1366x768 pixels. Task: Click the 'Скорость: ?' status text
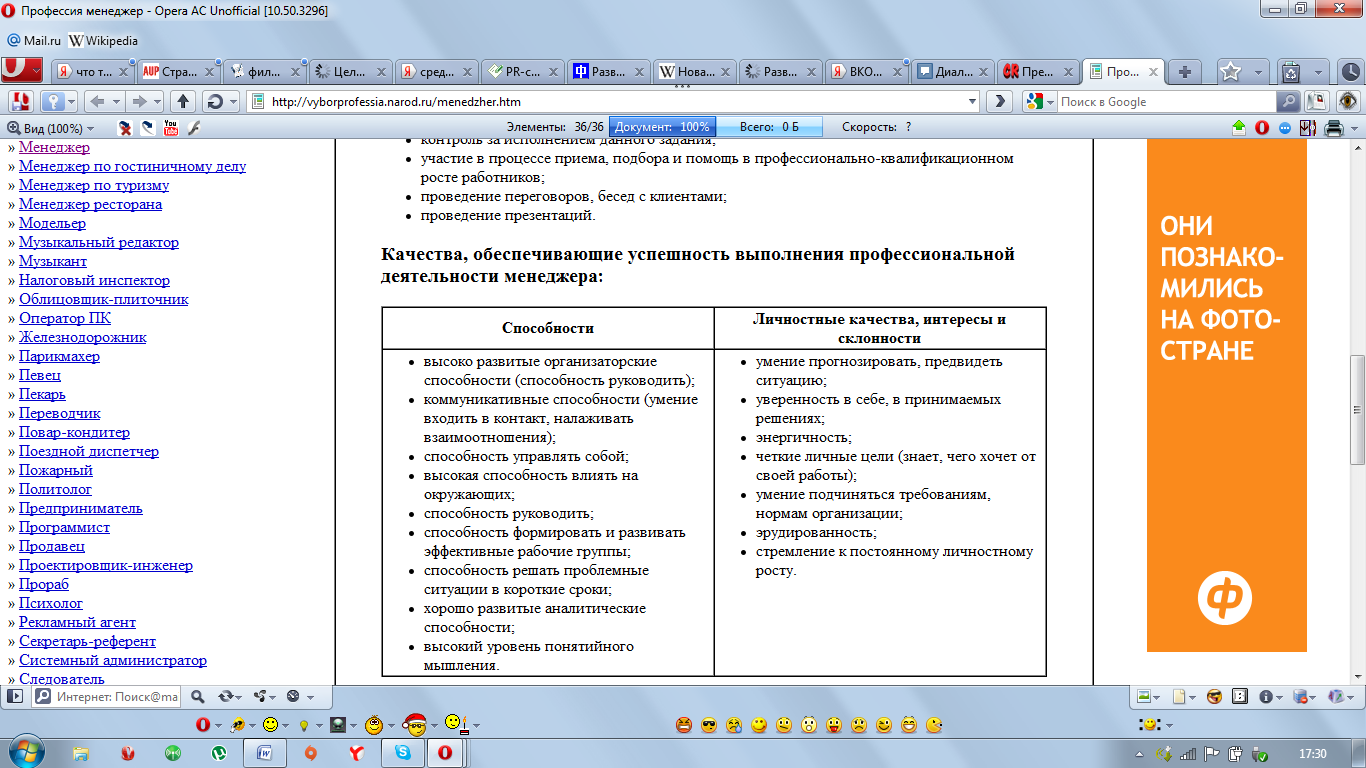click(877, 127)
